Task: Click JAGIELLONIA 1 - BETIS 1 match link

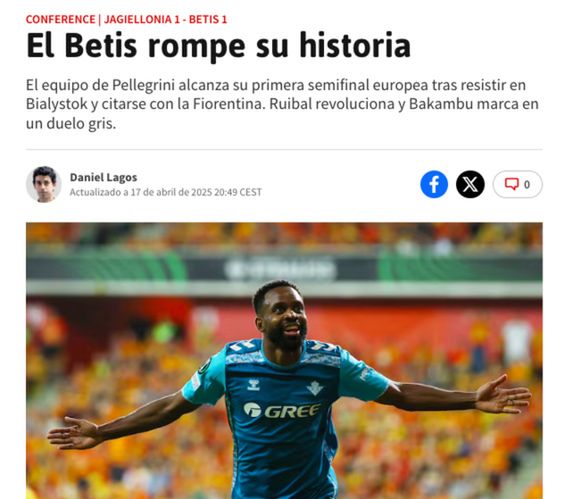Action: 165,19
